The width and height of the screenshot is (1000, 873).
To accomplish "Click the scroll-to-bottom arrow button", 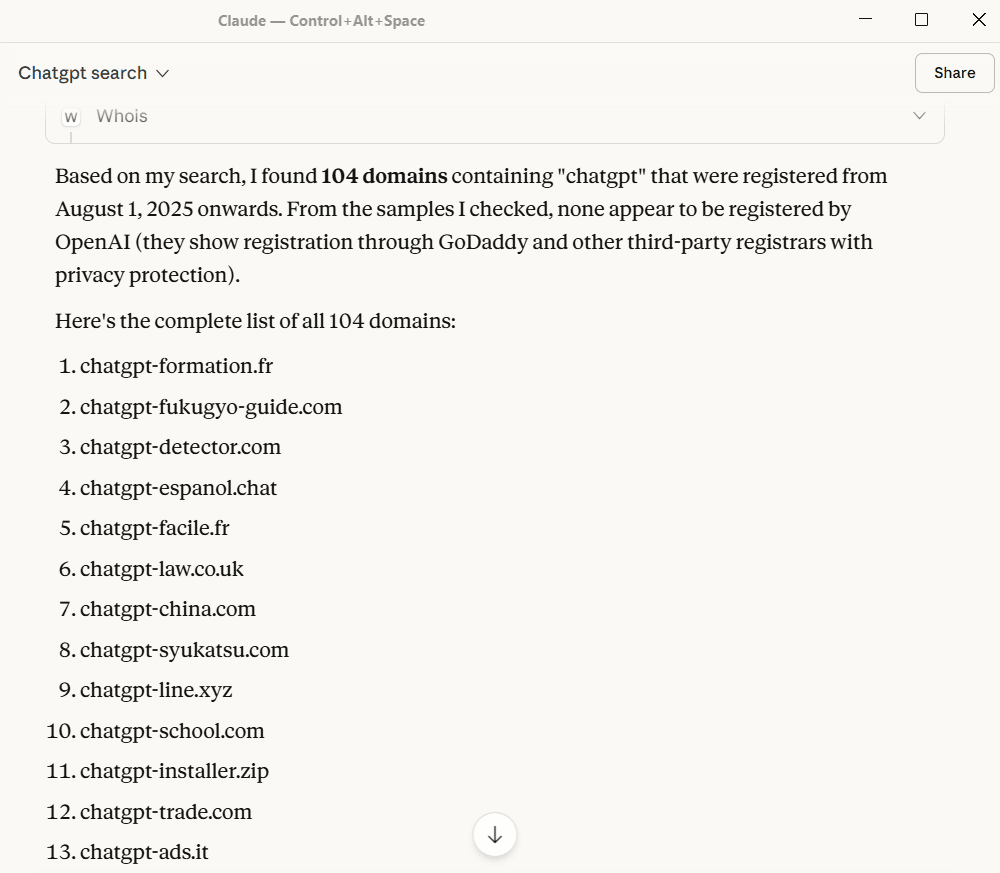I will (x=494, y=835).
